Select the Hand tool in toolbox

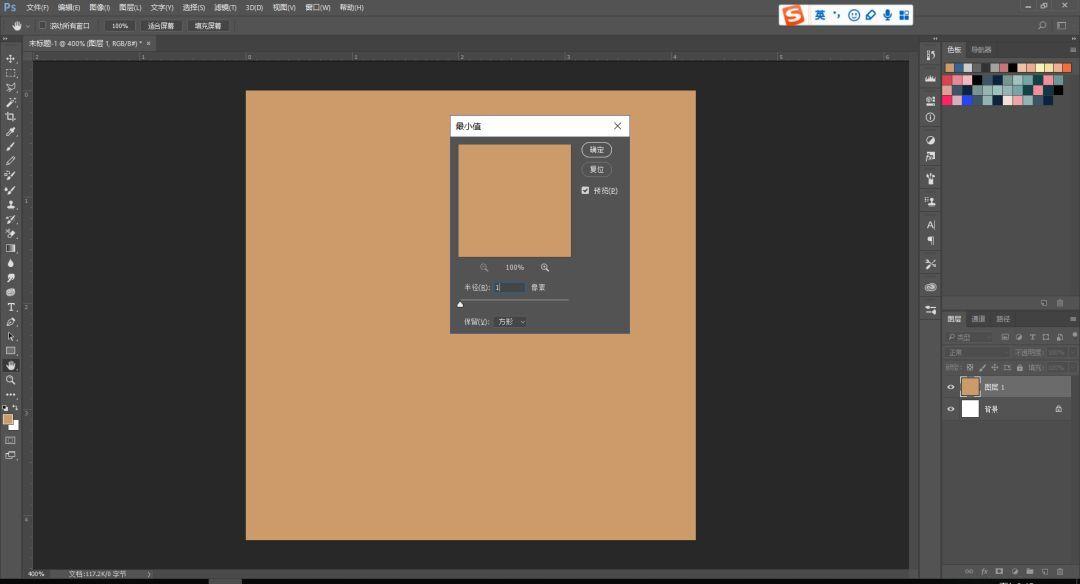(x=10, y=366)
